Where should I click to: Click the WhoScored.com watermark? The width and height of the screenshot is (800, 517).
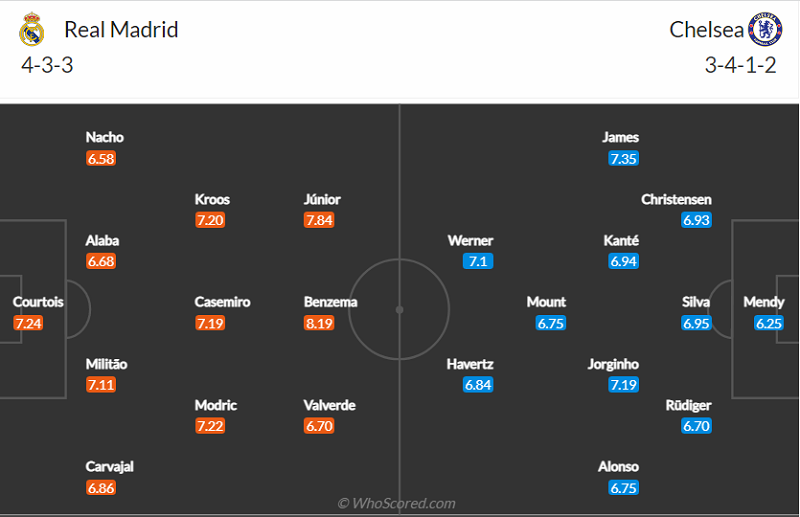pyautogui.click(x=396, y=504)
